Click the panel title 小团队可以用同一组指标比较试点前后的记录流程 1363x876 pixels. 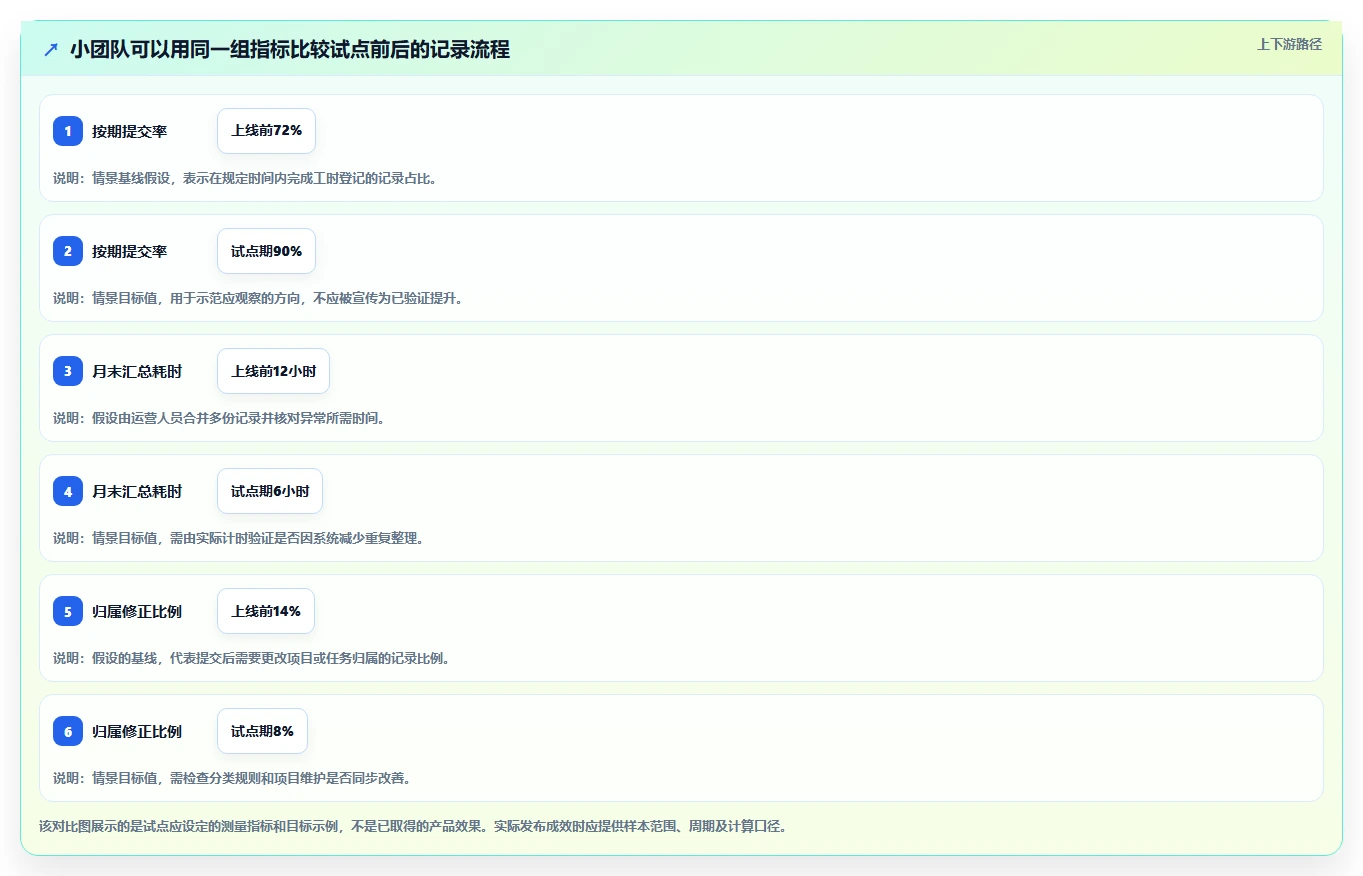tap(290, 49)
